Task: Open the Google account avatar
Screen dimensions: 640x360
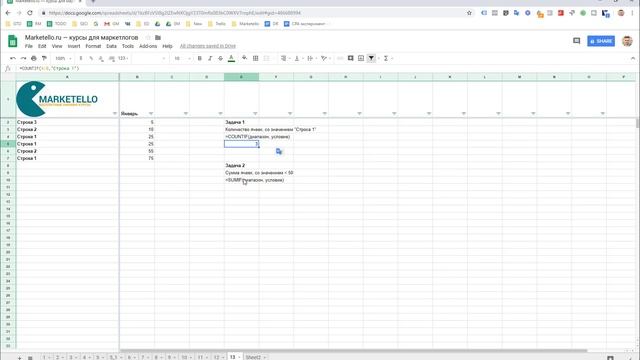Action: [x=627, y=41]
